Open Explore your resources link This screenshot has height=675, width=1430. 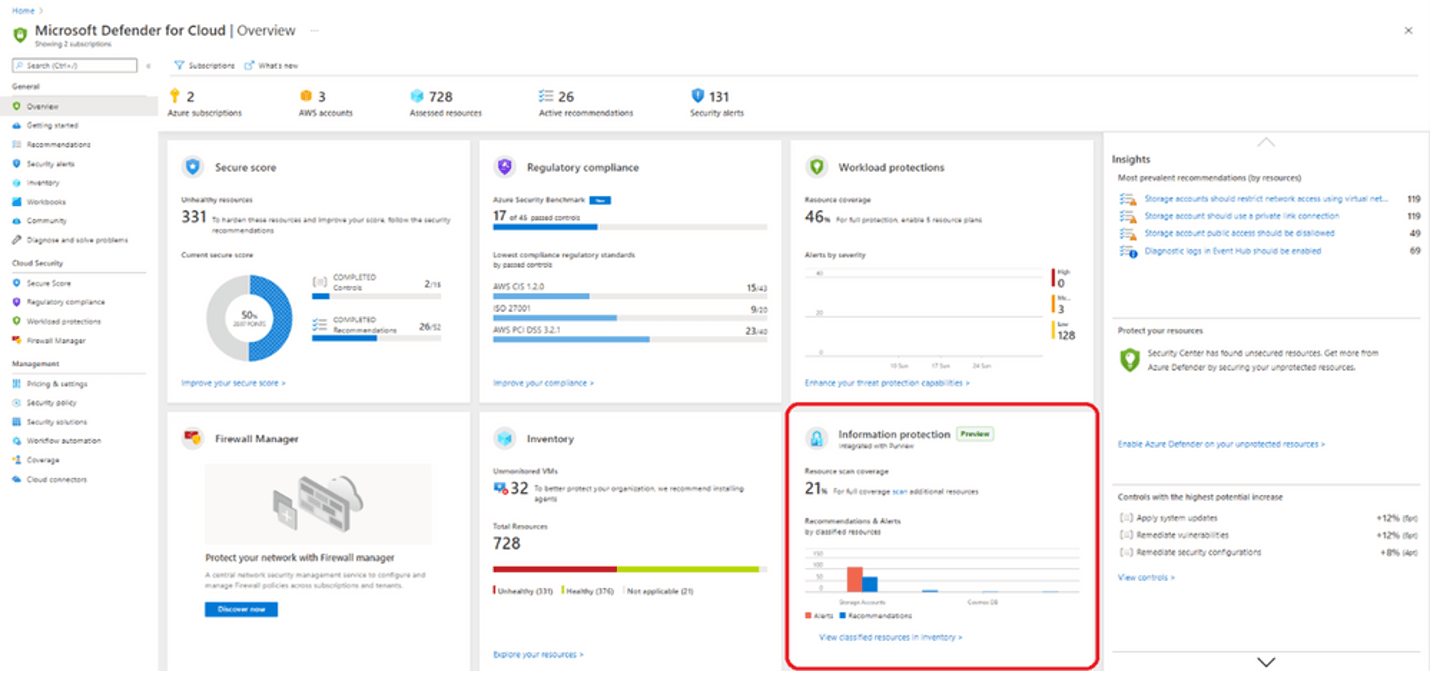pyautogui.click(x=538, y=654)
